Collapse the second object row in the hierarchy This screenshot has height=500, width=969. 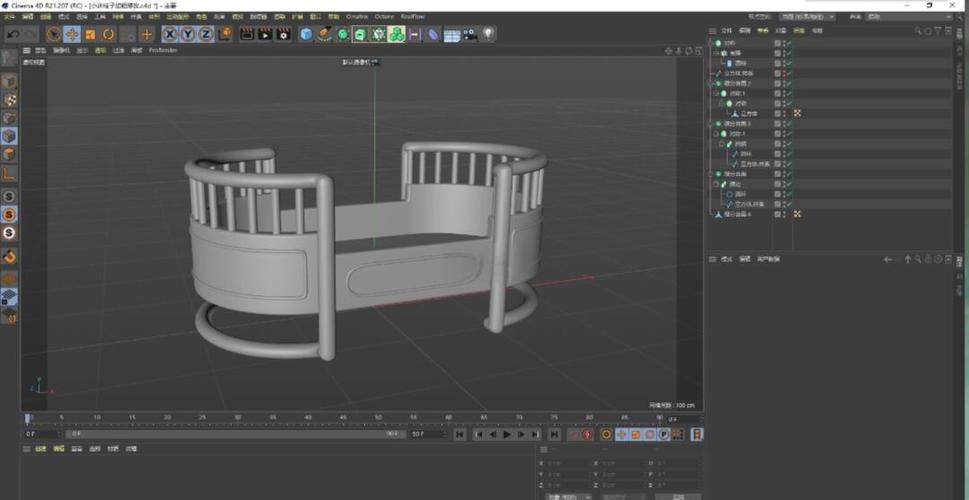pos(717,53)
